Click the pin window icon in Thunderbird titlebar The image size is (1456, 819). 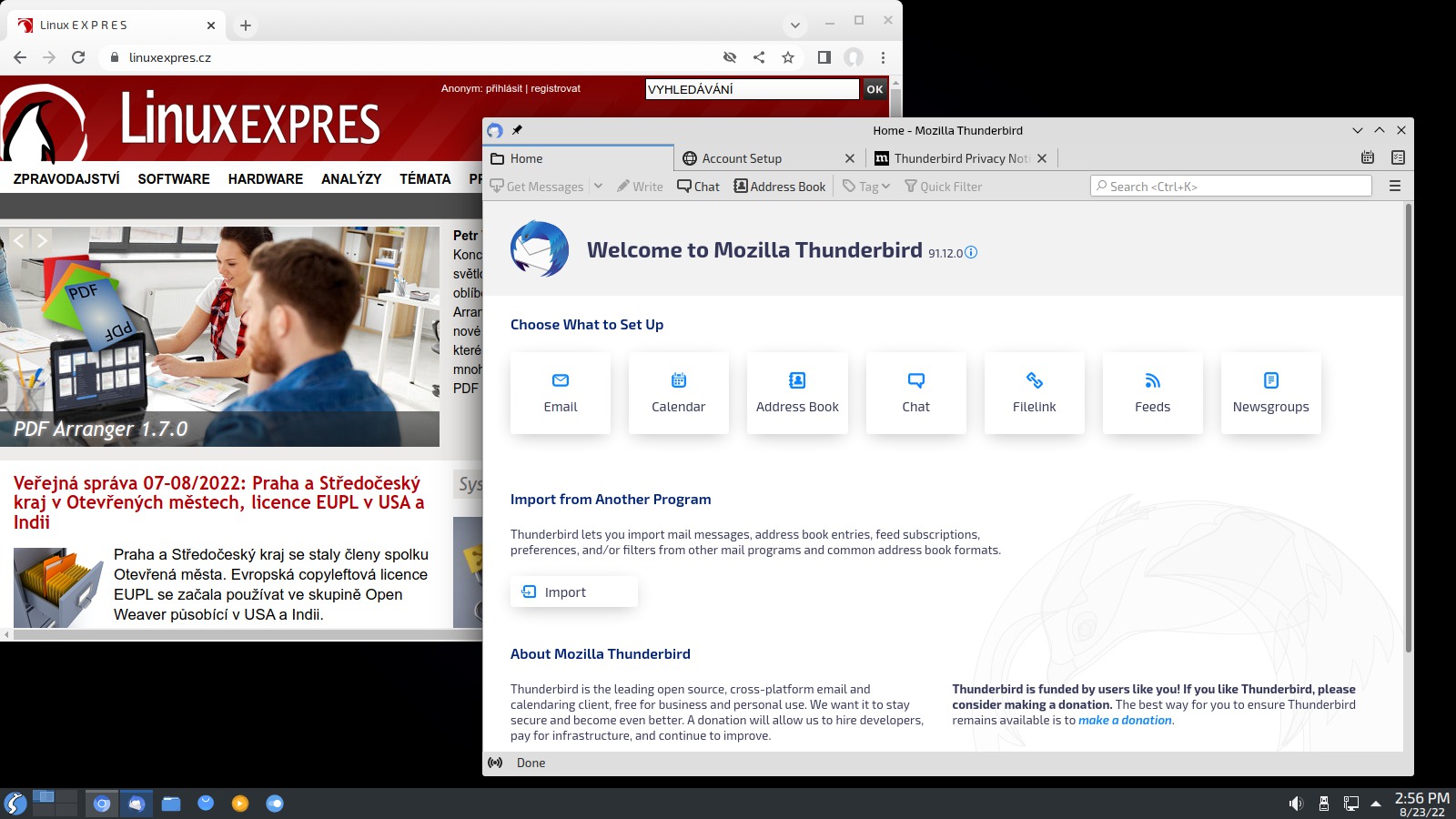pos(517,130)
